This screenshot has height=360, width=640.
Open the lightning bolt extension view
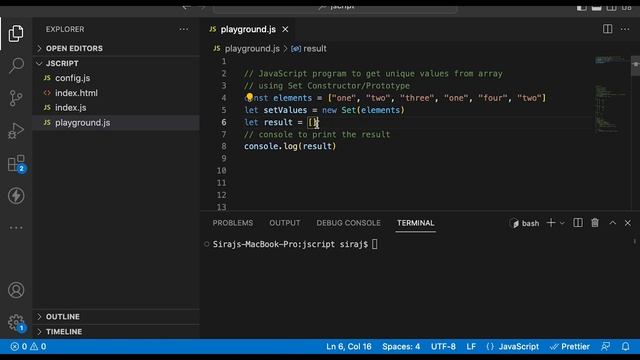pos(16,196)
